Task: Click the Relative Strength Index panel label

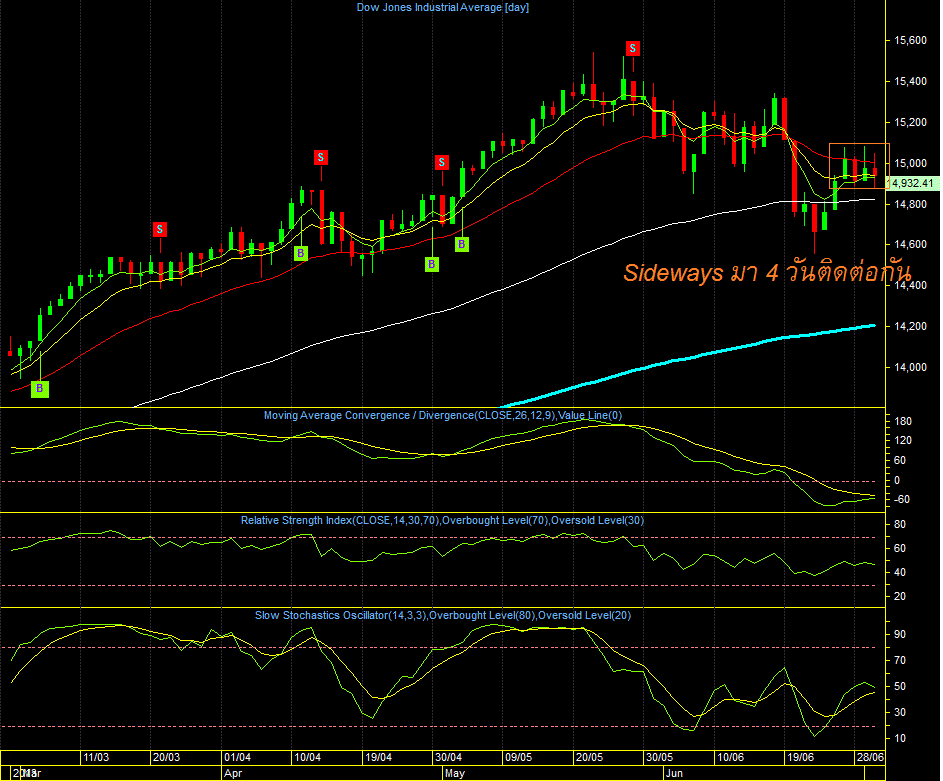Action: [x=442, y=521]
